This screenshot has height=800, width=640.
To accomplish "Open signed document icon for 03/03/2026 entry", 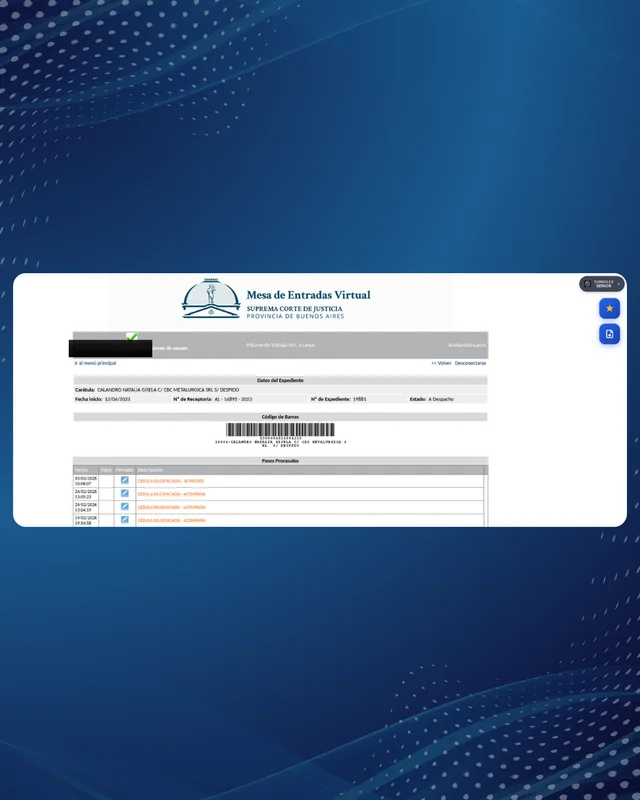I will (125, 480).
